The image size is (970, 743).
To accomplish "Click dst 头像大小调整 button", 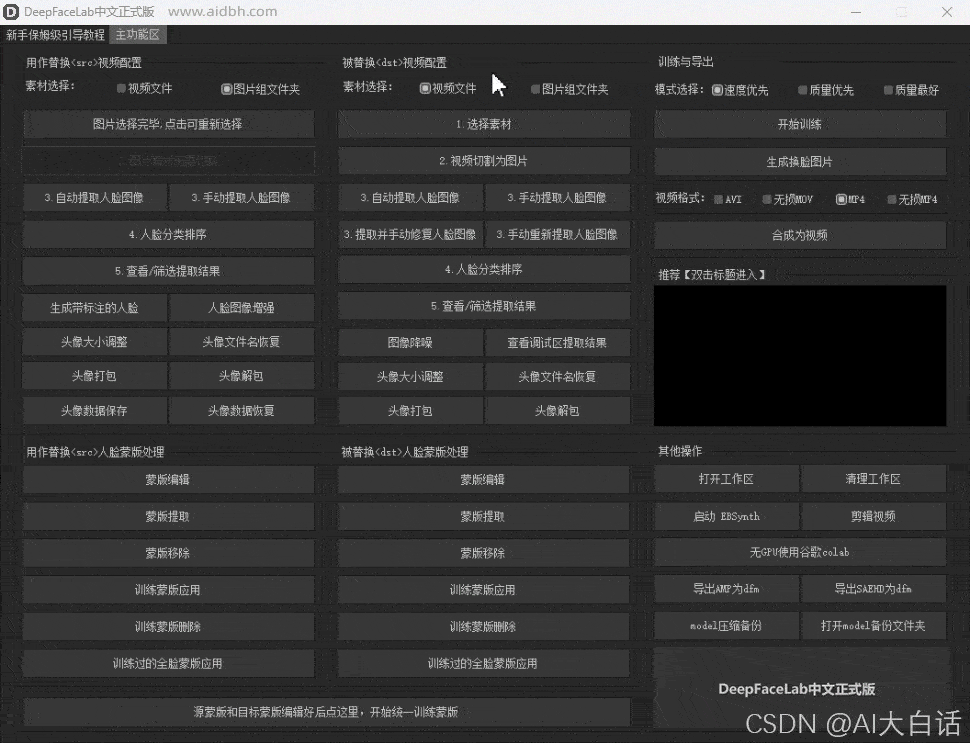I will [x=410, y=377].
